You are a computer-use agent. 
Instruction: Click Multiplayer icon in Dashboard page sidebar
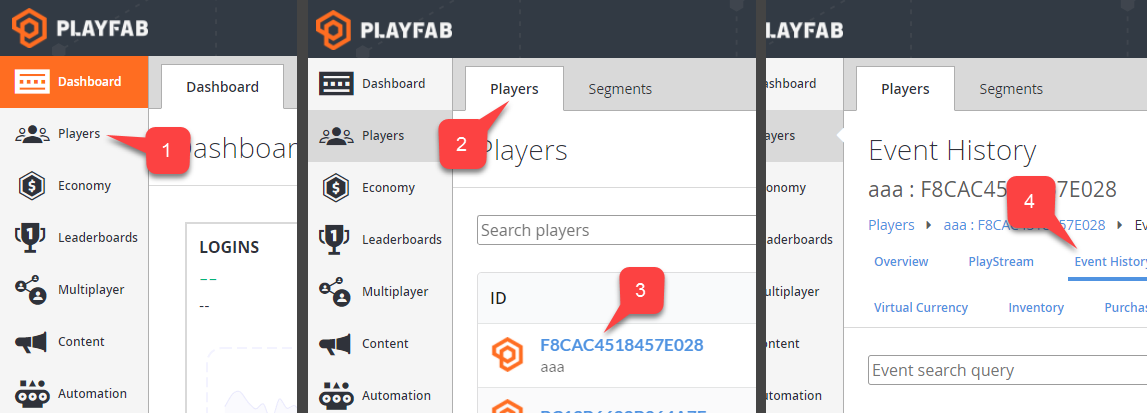click(31, 289)
